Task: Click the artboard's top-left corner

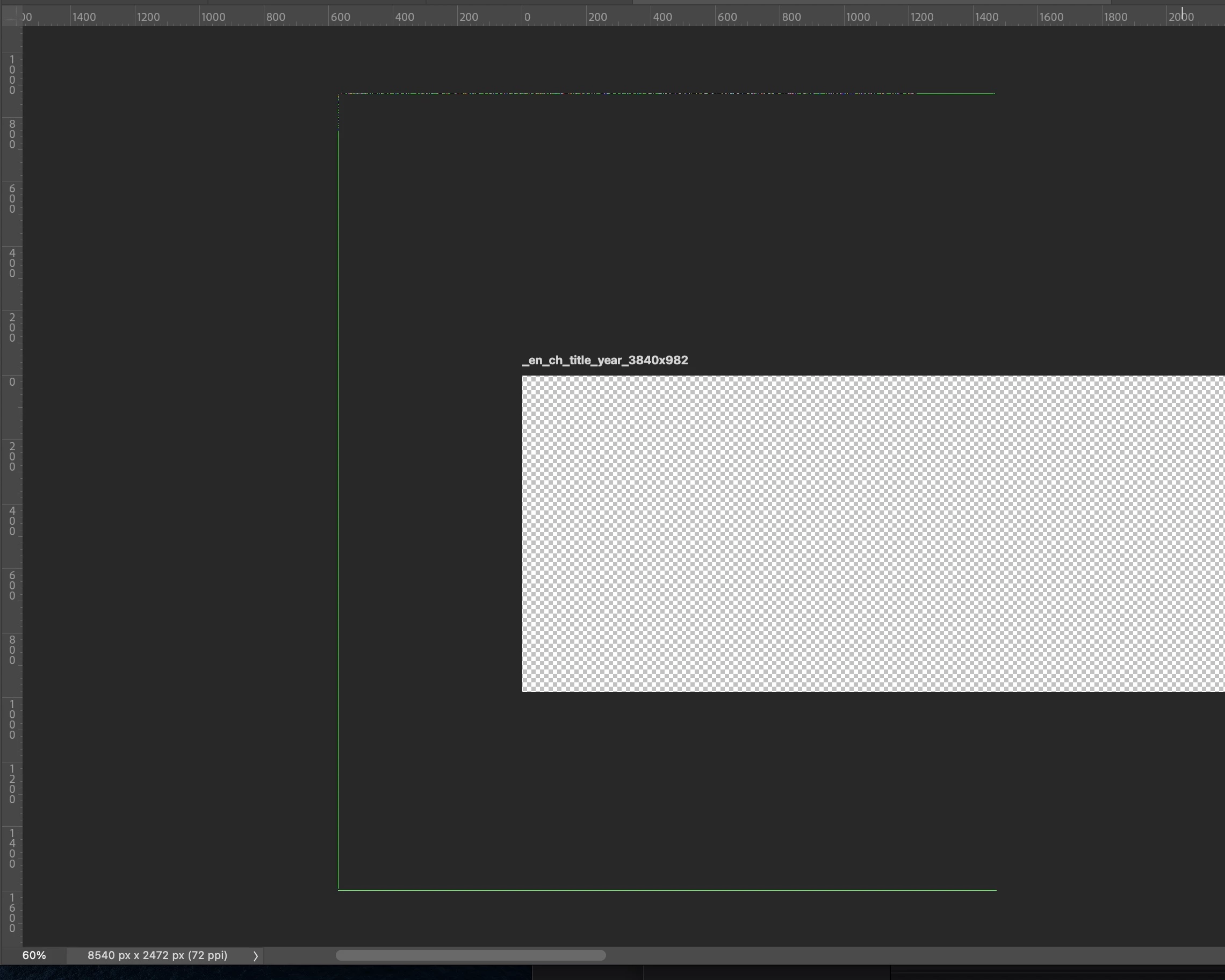Action: 523,376
